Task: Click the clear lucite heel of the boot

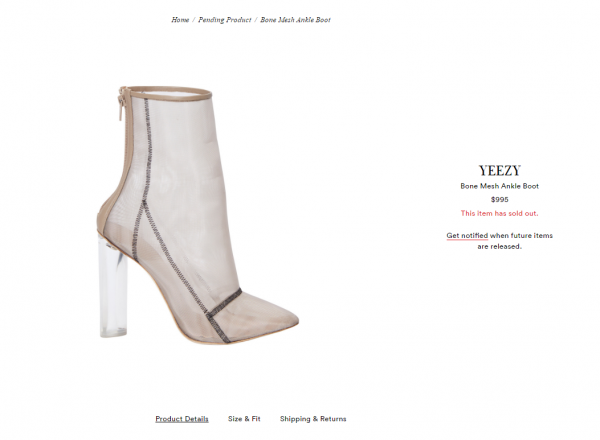Action: click(x=113, y=287)
